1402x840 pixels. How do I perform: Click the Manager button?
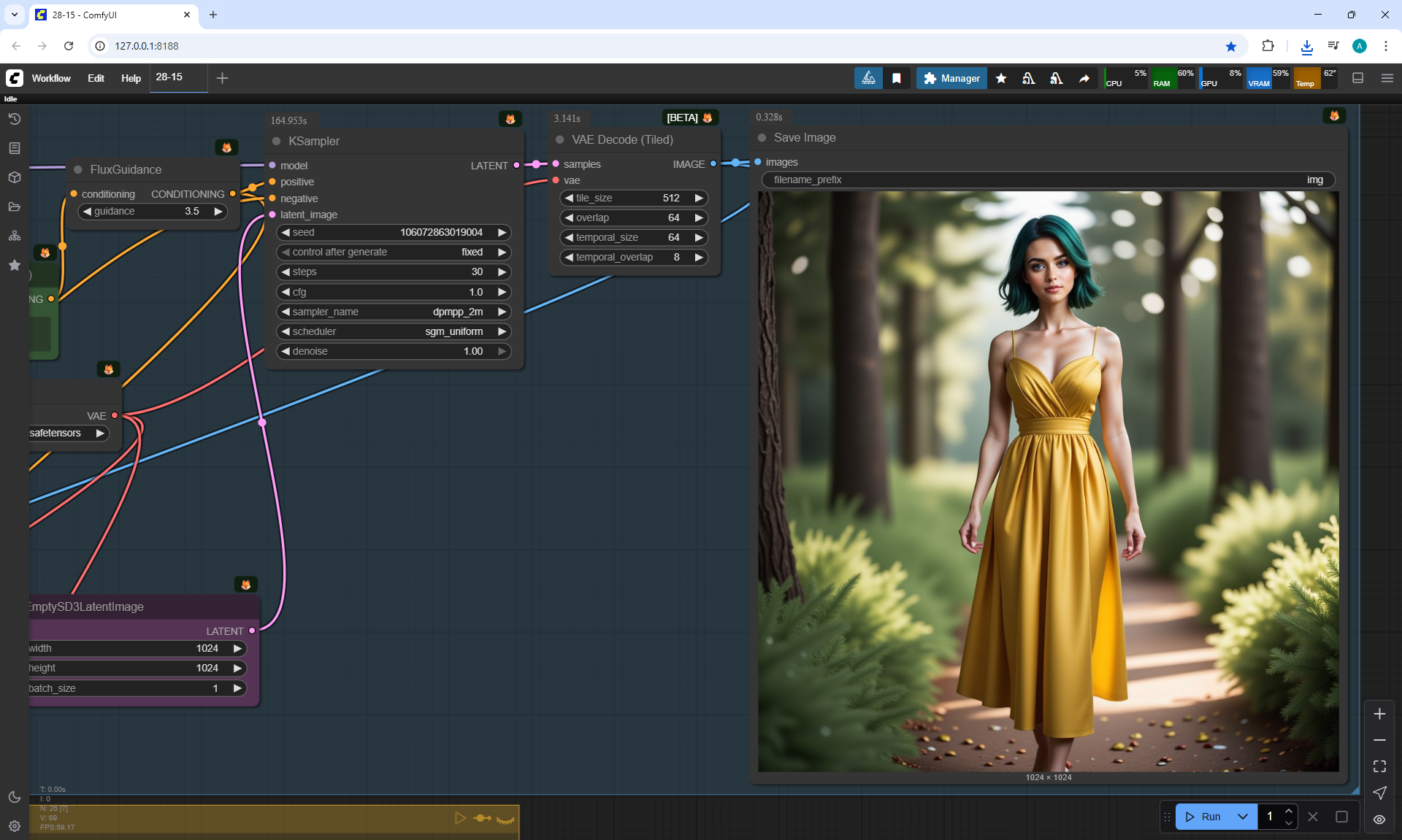951,78
